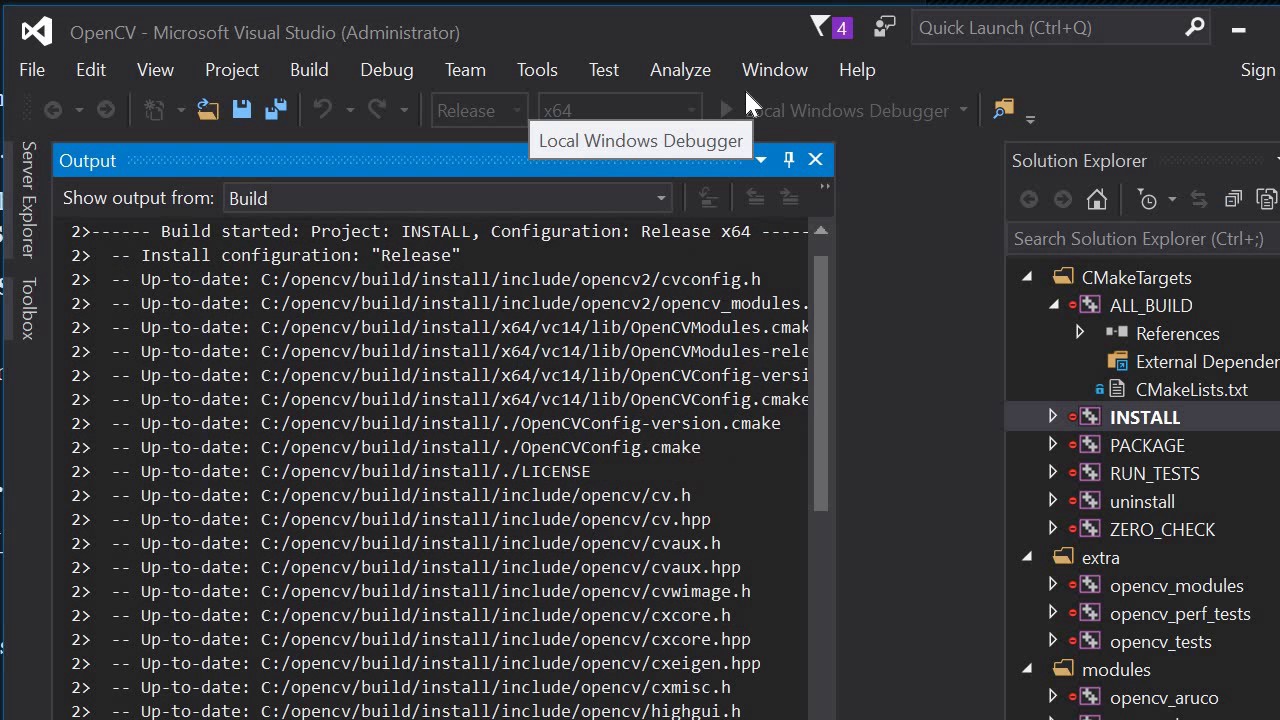Open the Window menu
The width and height of the screenshot is (1280, 720).
775,70
